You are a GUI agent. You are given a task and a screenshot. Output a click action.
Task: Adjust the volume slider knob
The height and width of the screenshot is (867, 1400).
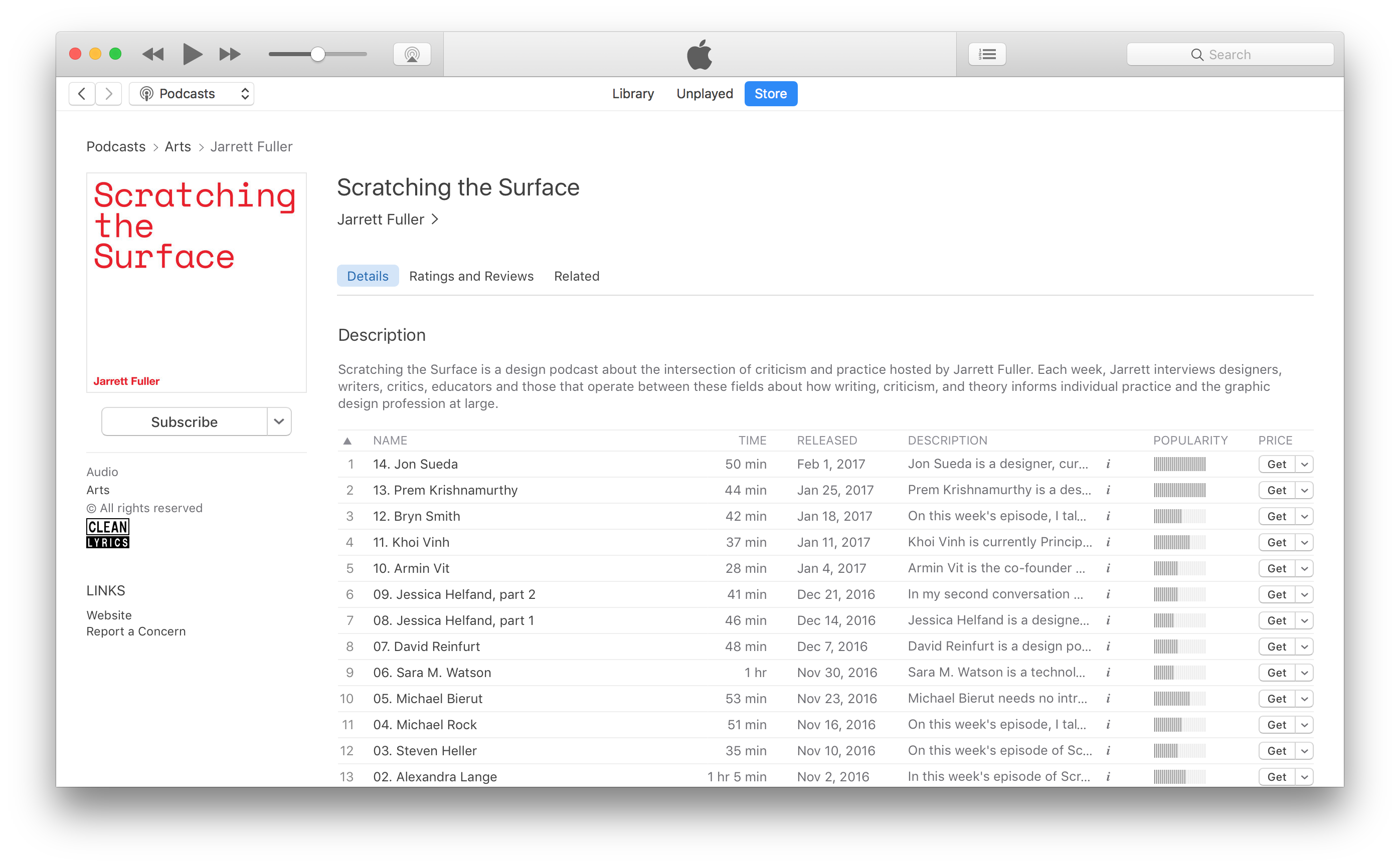tap(318, 55)
